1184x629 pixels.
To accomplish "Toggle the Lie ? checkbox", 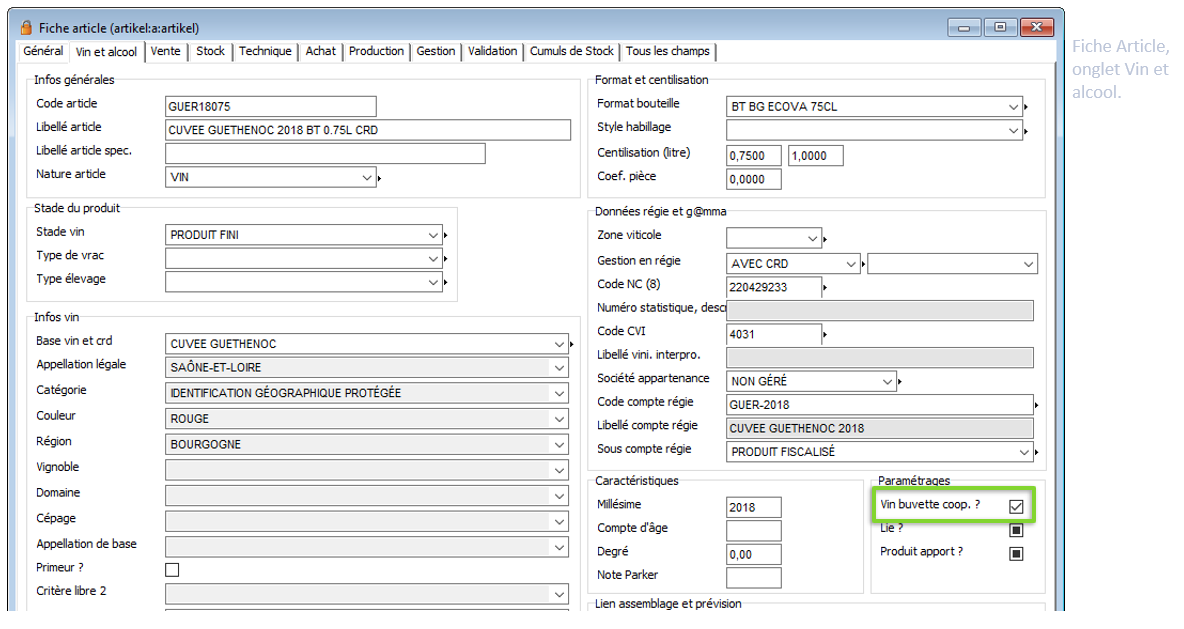I will [x=1016, y=530].
